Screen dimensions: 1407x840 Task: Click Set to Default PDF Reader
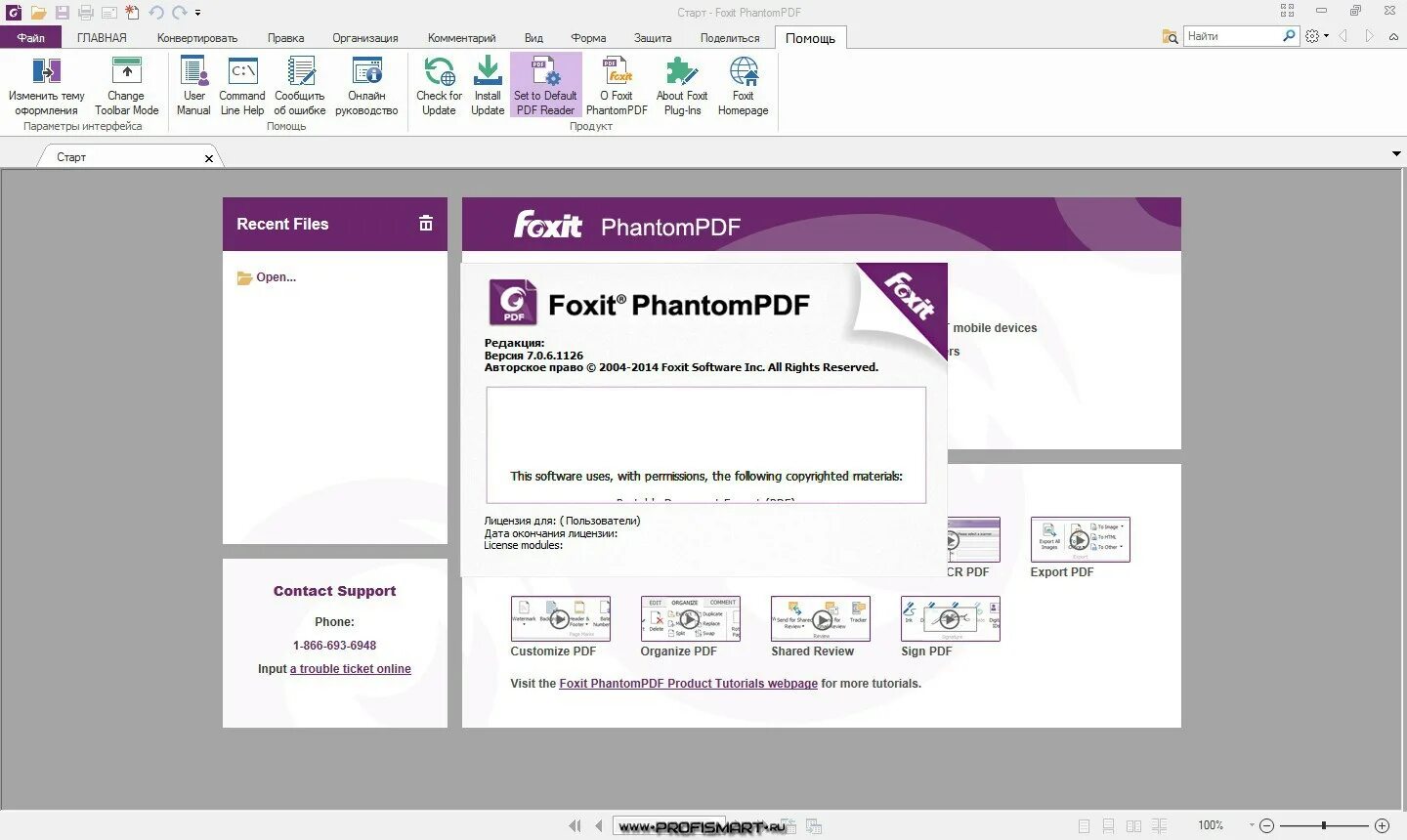(545, 86)
